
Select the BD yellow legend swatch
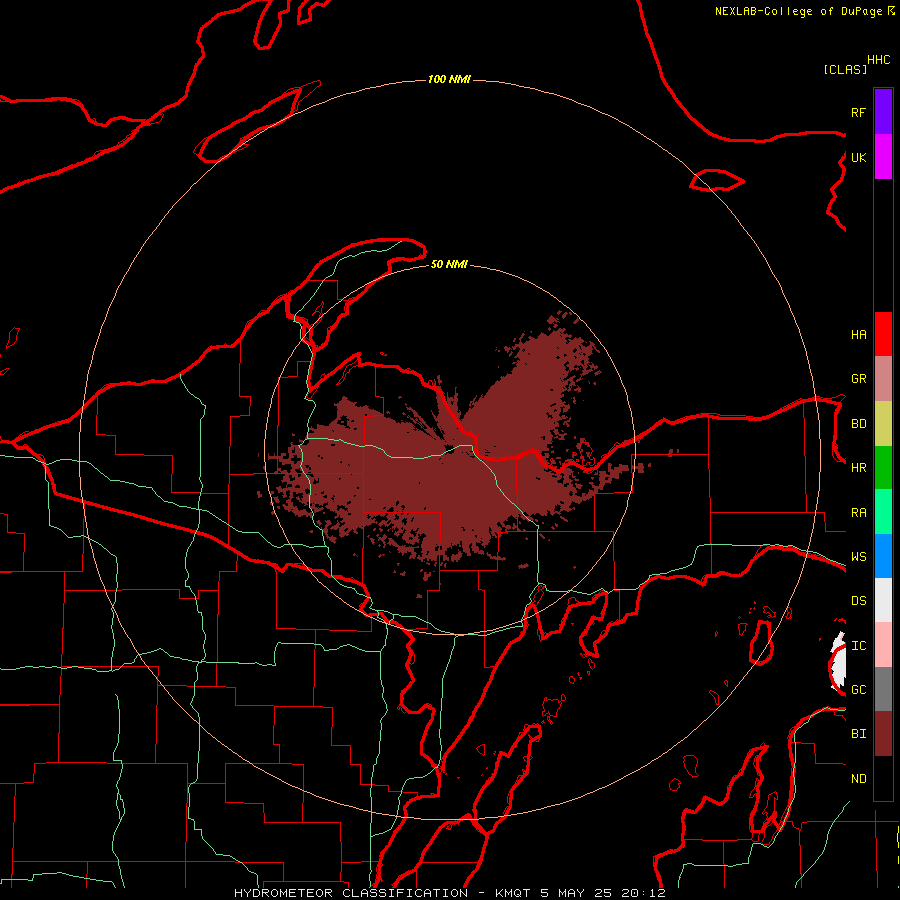point(883,424)
